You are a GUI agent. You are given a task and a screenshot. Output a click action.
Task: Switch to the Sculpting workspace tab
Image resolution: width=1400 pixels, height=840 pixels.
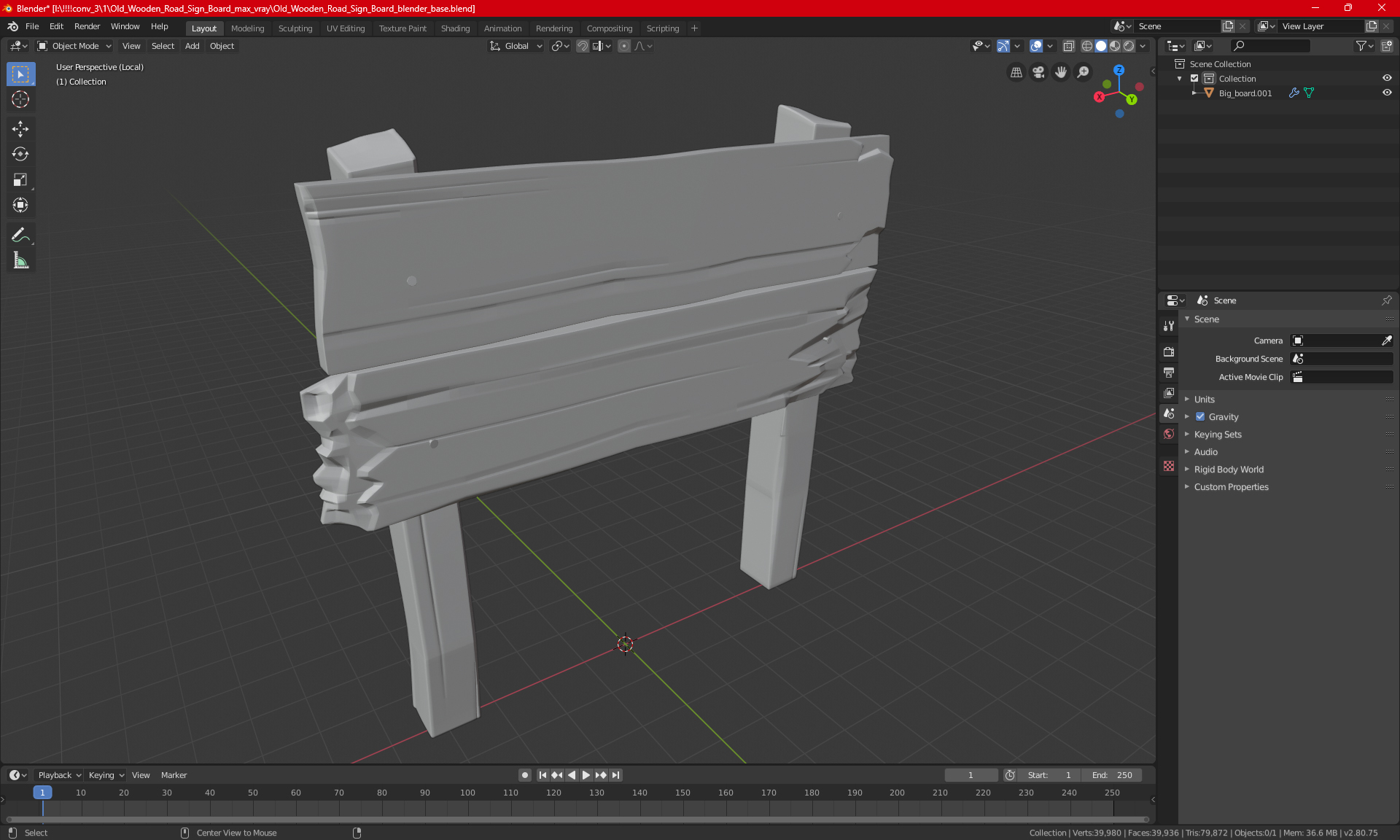[295, 28]
